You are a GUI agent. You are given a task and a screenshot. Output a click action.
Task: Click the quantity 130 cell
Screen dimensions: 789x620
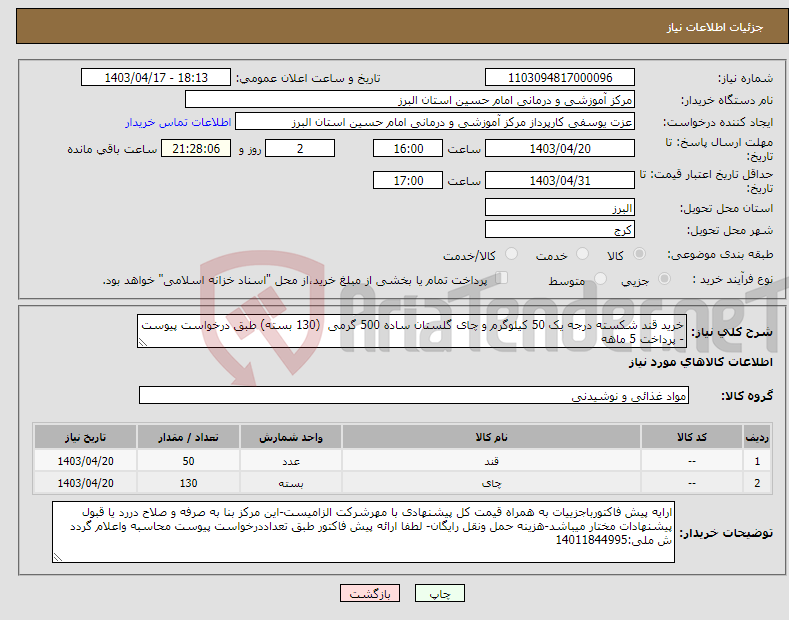188,483
